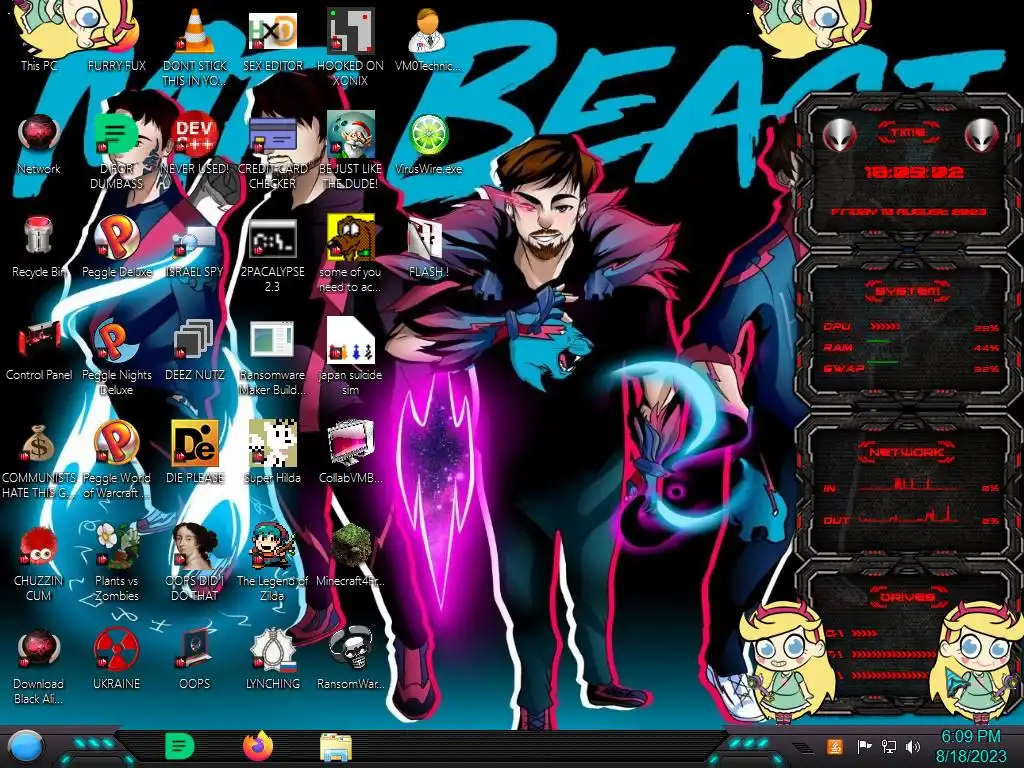Image resolution: width=1024 pixels, height=768 pixels.
Task: Open the DEEZ NUTZ stacked windows shortcut
Action: pyautogui.click(x=195, y=349)
